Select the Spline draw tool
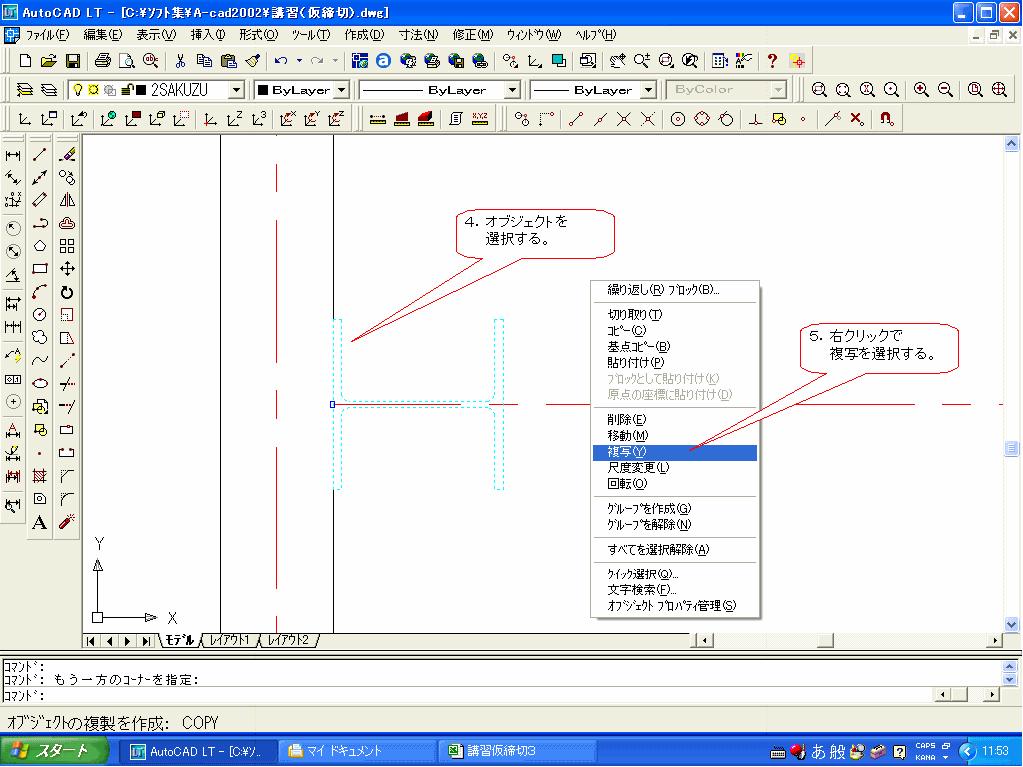1023x767 pixels. pyautogui.click(x=40, y=360)
